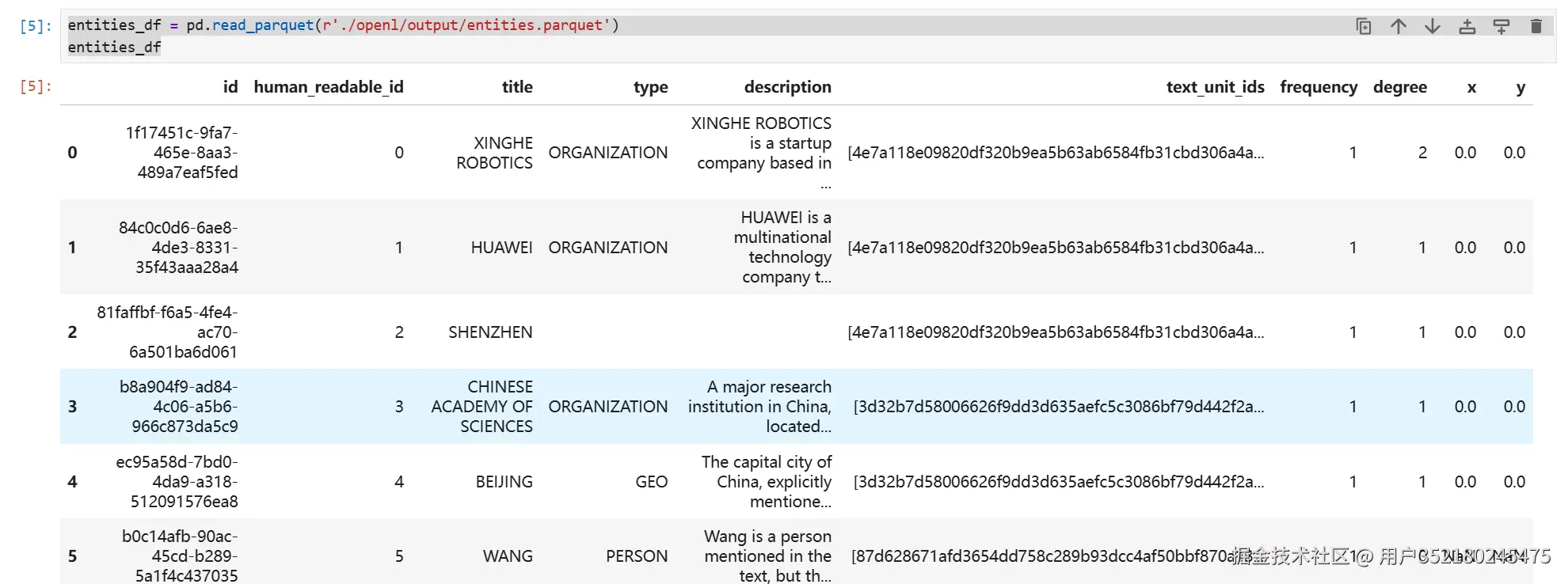Click the frequency column header

coord(1319,87)
